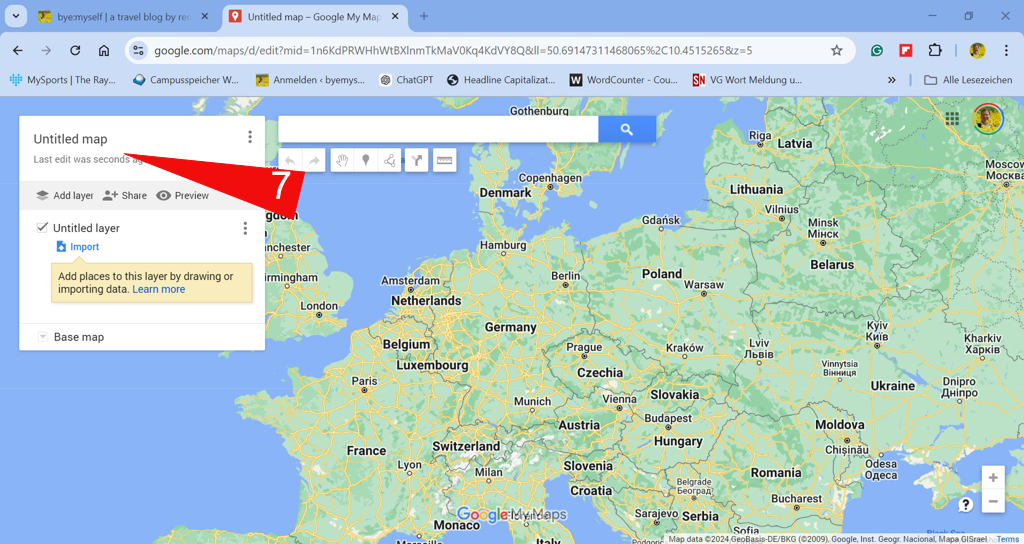
Task: Open the Anmelden byemyself bookmark
Action: click(x=310, y=80)
